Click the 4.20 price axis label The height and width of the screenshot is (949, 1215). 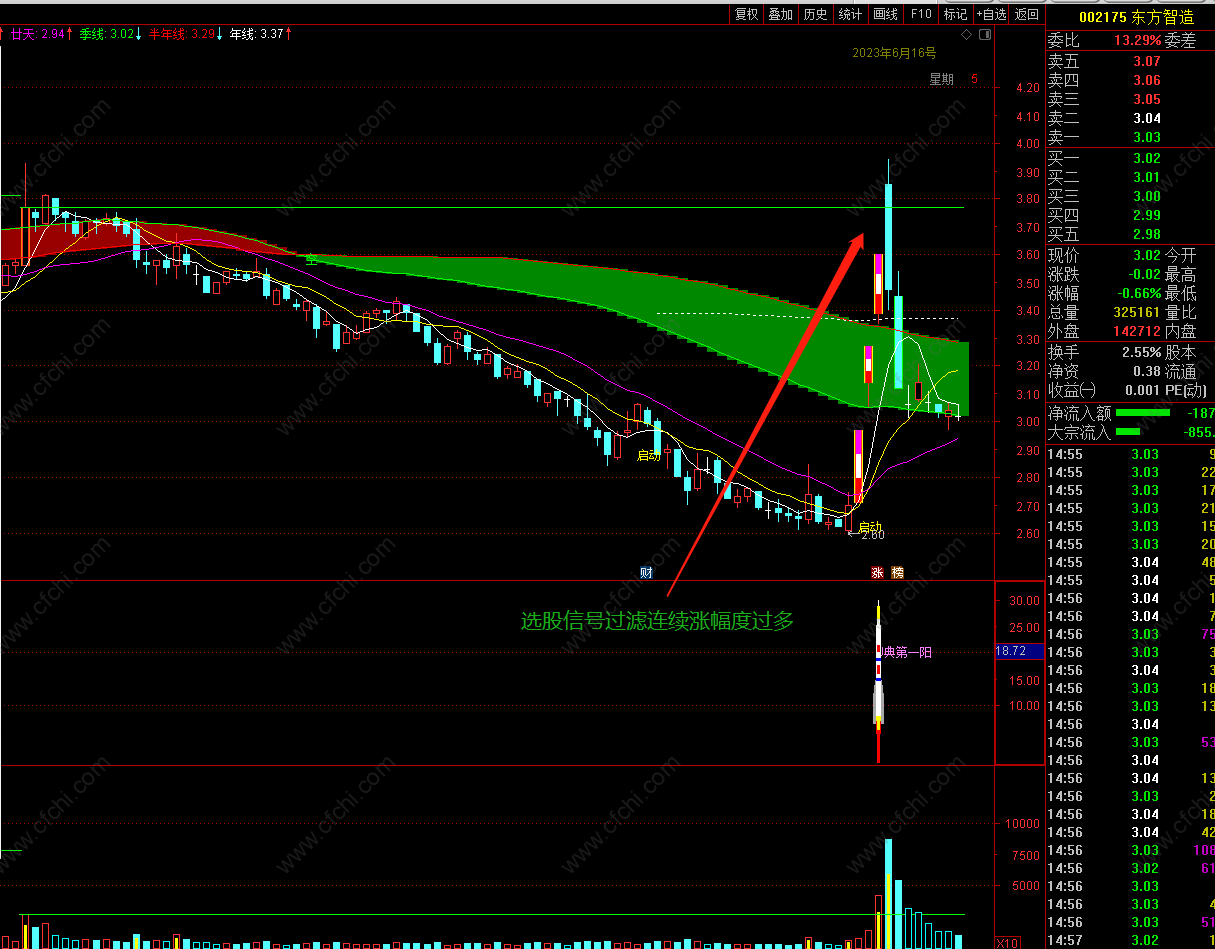click(1027, 88)
